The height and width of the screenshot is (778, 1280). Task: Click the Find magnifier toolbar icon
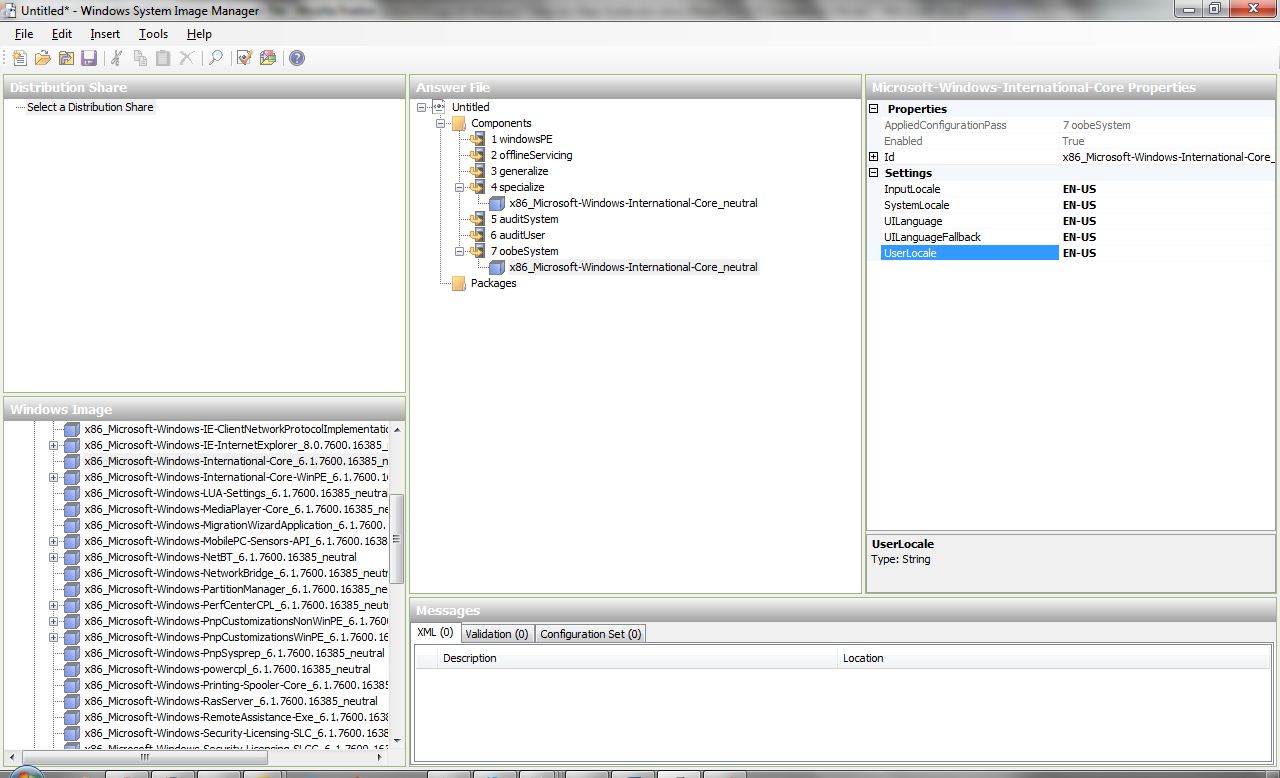point(215,58)
